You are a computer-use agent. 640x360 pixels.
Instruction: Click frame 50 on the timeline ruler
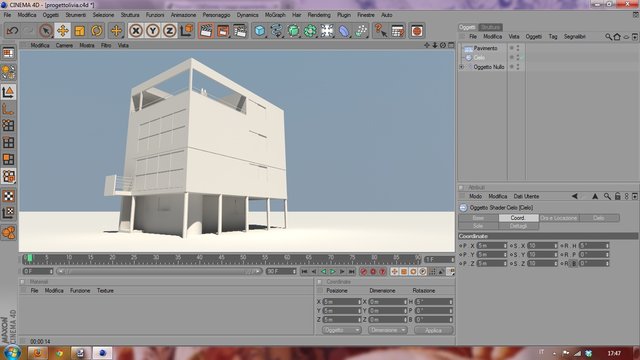243,258
